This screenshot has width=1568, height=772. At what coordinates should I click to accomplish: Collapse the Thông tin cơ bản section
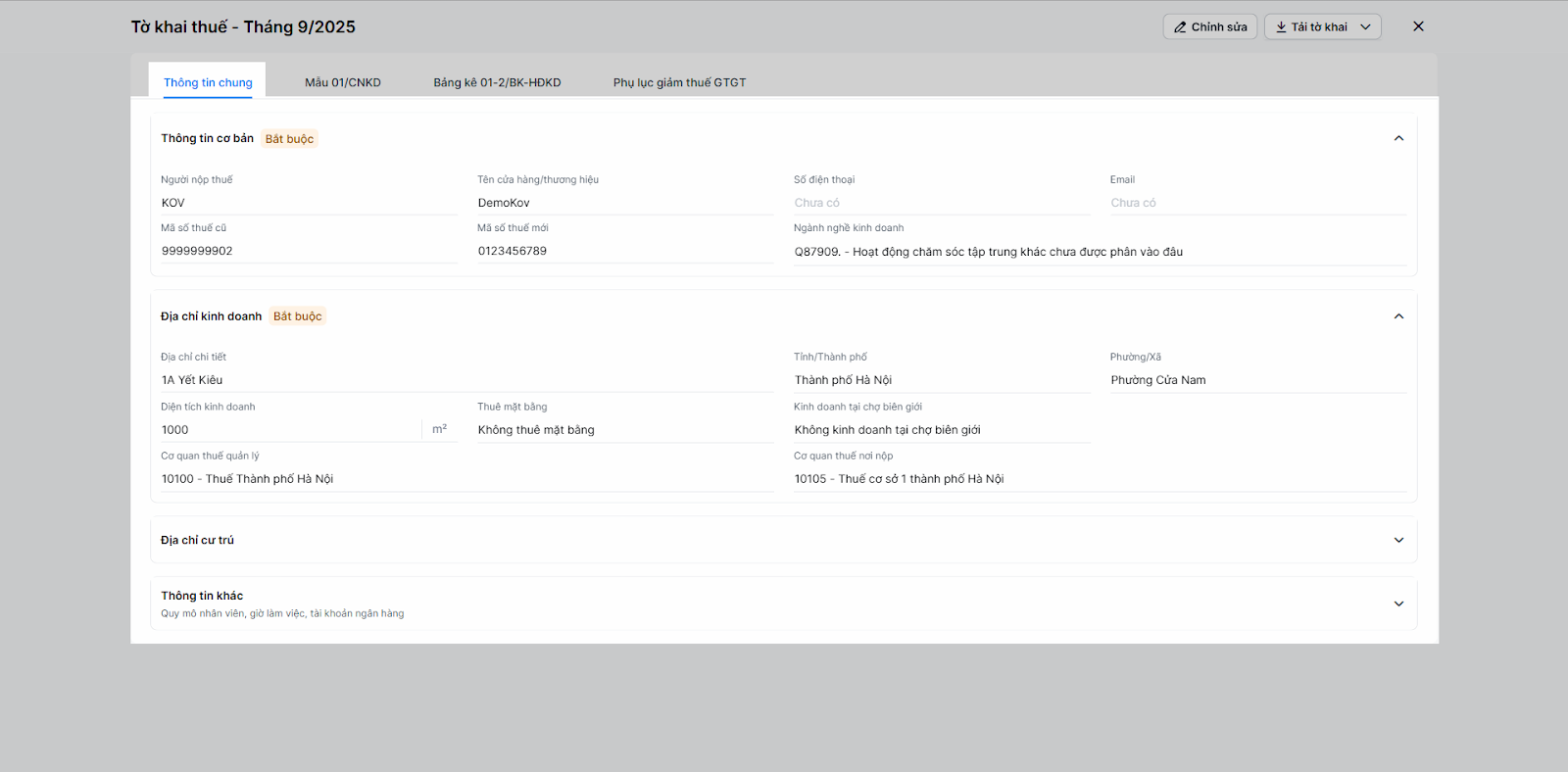coord(1398,138)
